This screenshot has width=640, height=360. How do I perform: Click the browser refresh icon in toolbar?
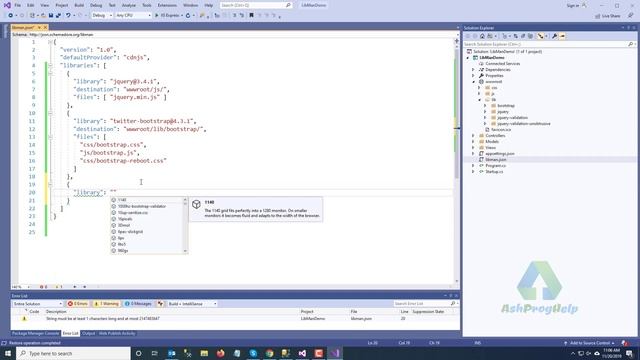click(188, 16)
